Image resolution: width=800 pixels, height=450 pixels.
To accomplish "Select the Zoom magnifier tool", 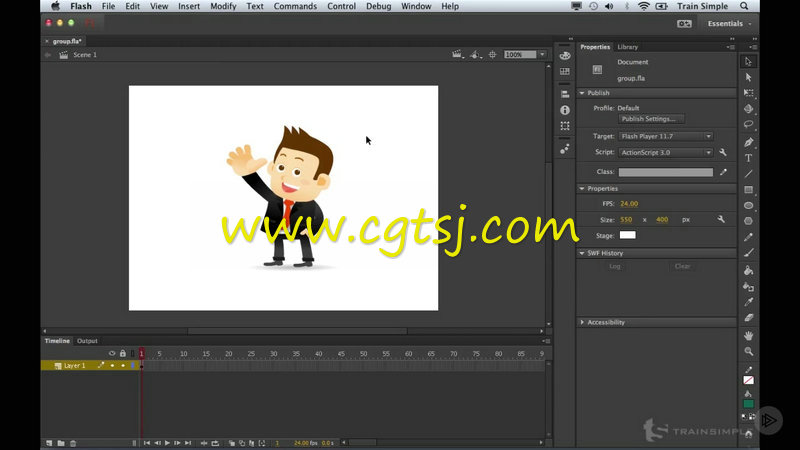I will [x=748, y=352].
